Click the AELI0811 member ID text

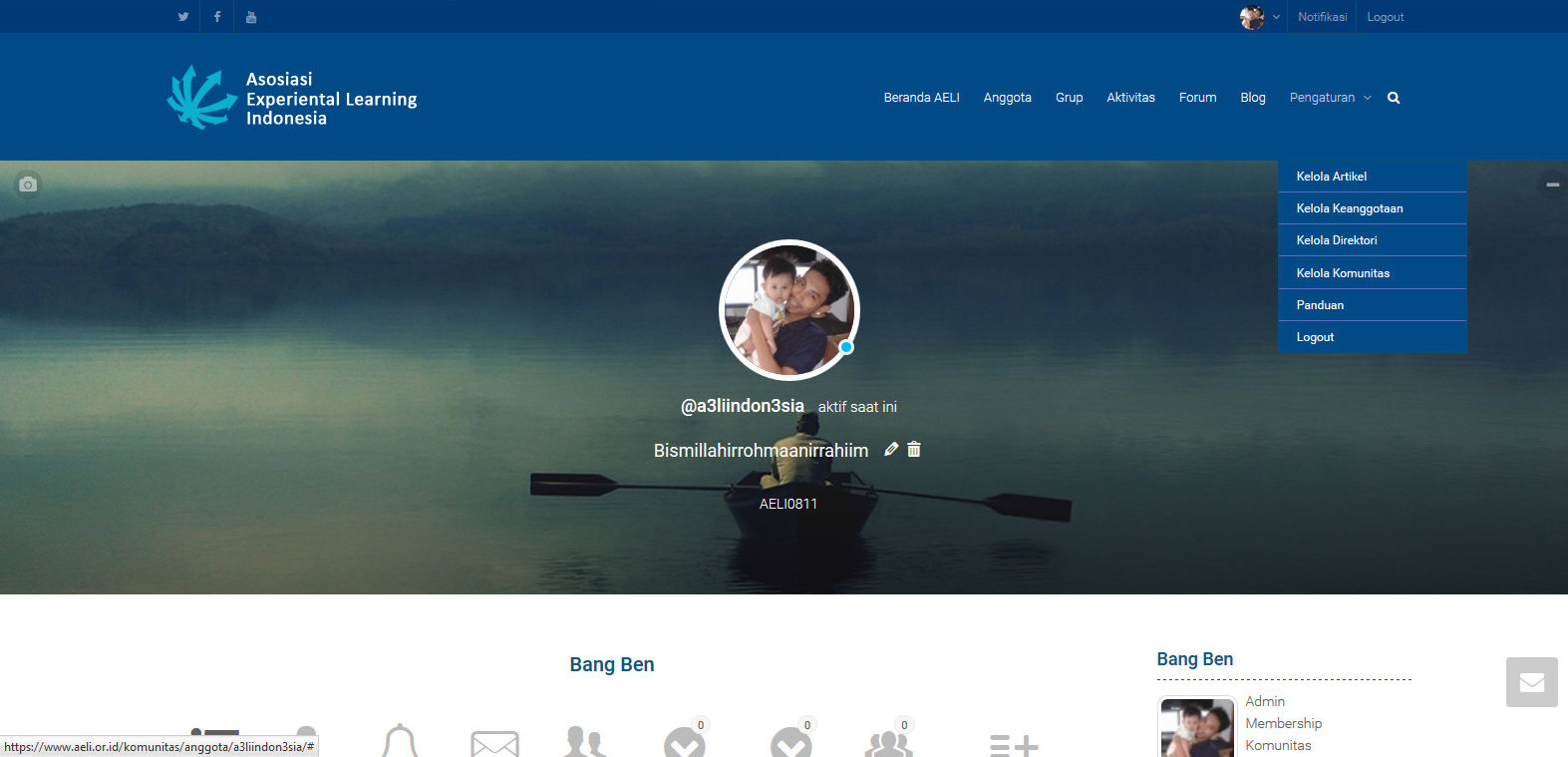[x=788, y=504]
